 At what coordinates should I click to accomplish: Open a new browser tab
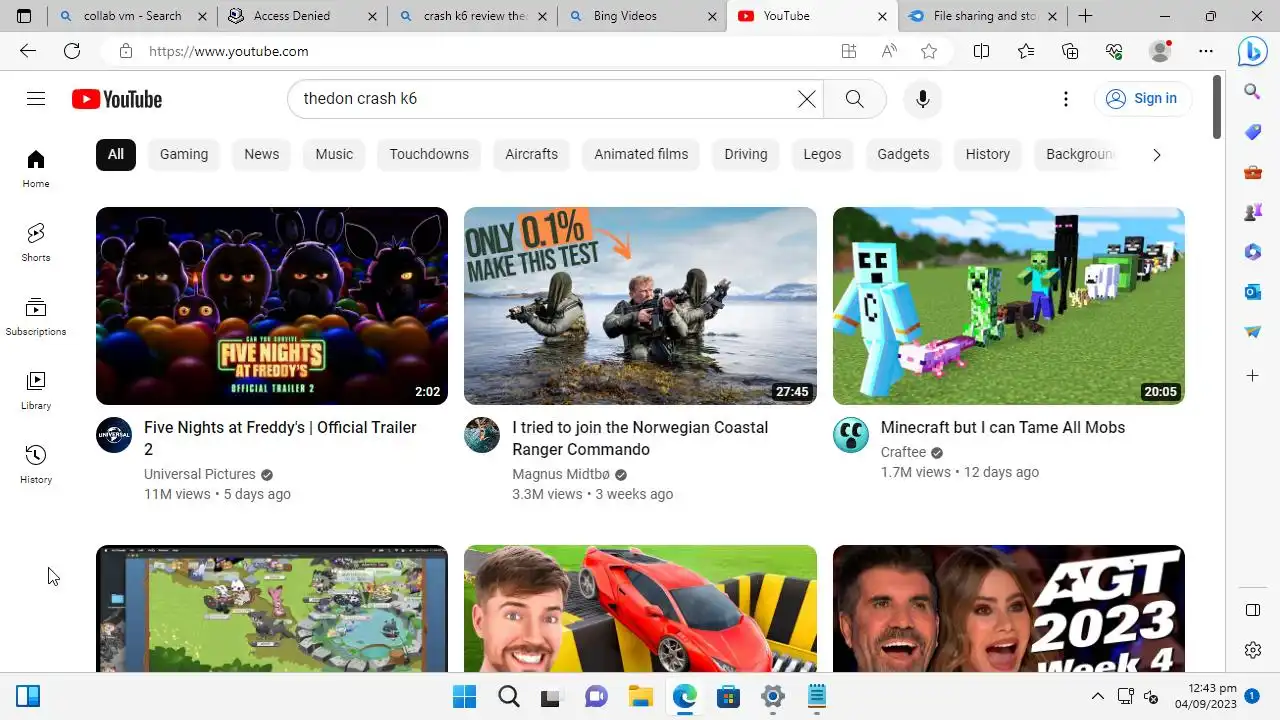pos(1085,16)
